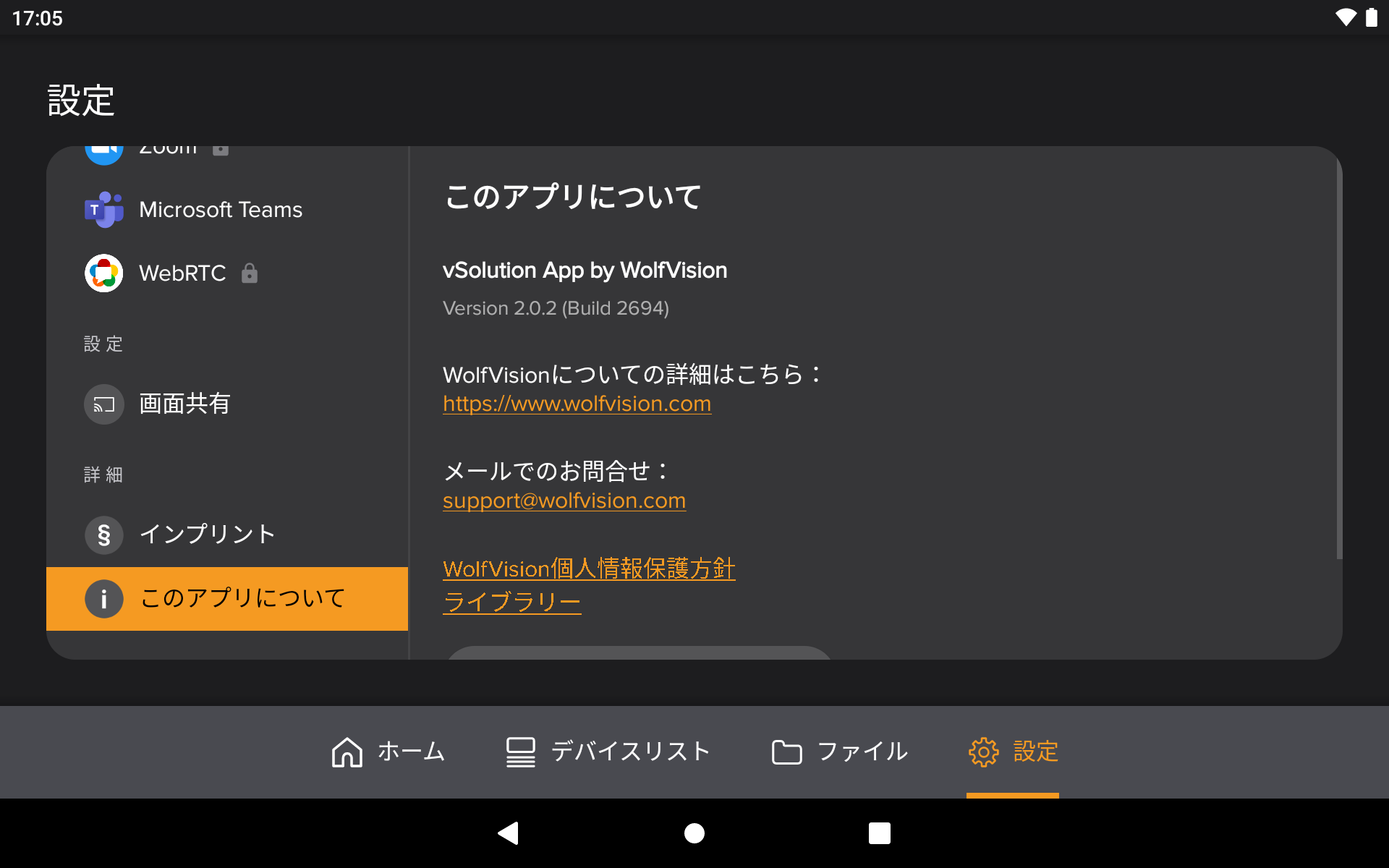Switch to the ファイル tab

pos(839,752)
